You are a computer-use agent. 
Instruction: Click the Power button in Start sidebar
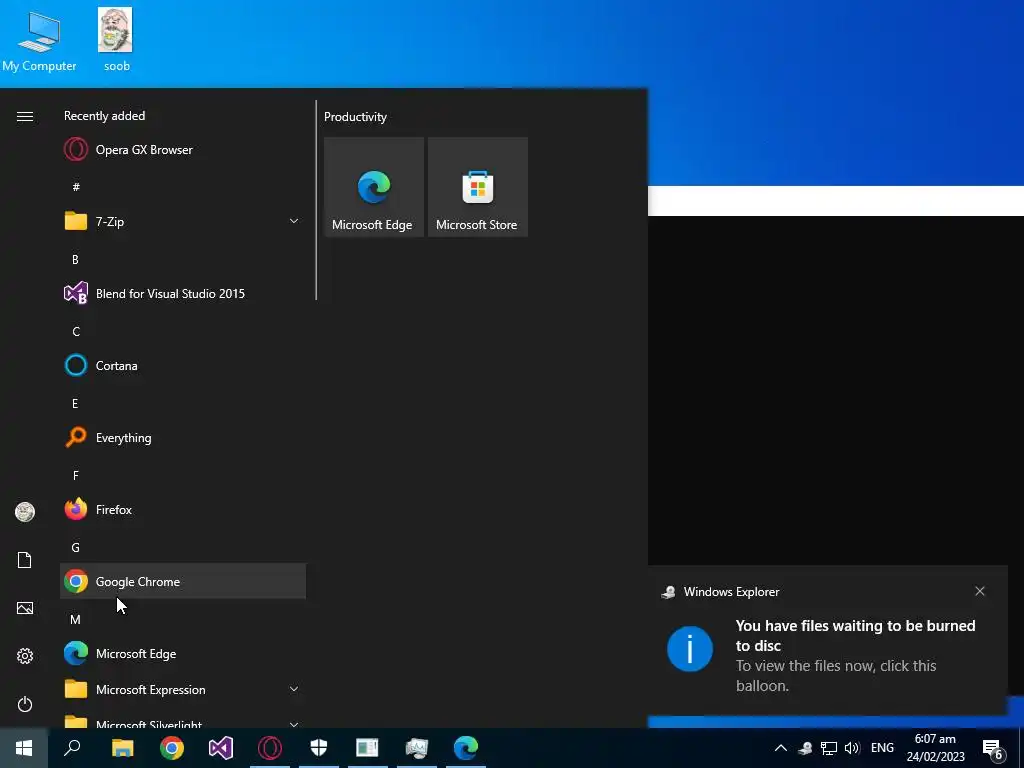pyautogui.click(x=25, y=704)
